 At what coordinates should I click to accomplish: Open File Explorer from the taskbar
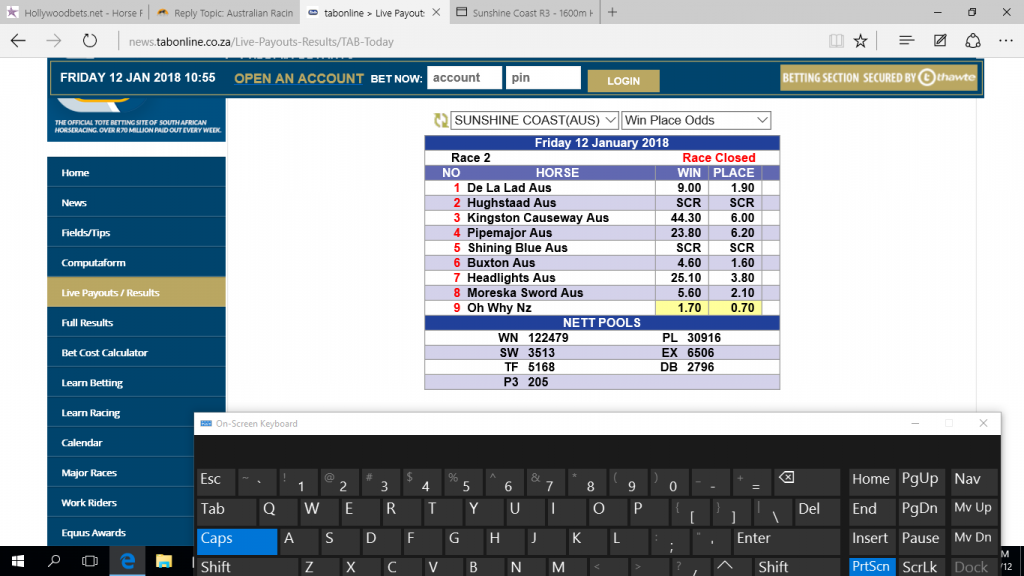[163, 562]
